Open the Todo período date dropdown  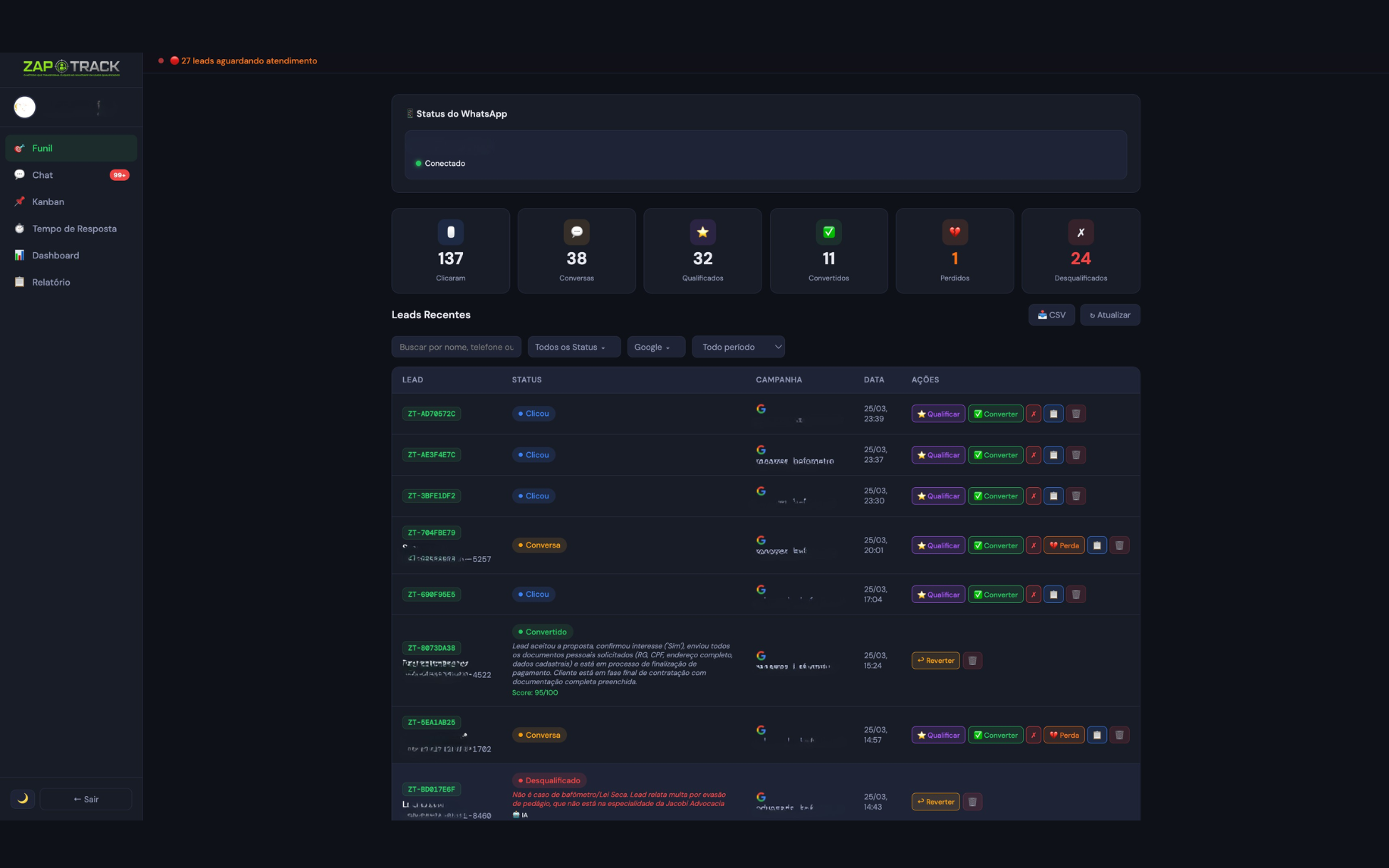[x=738, y=347]
